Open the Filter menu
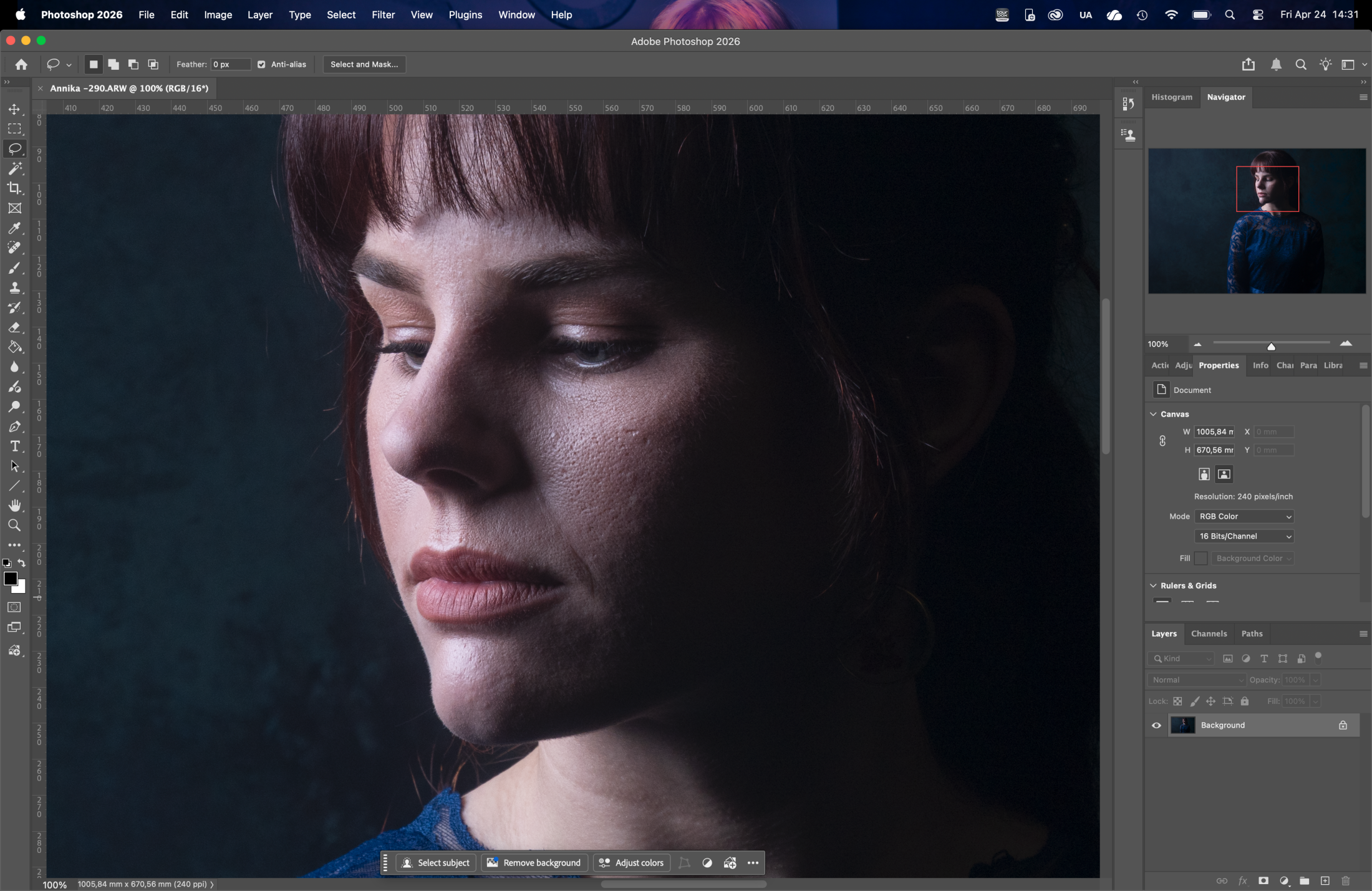 pyautogui.click(x=383, y=14)
